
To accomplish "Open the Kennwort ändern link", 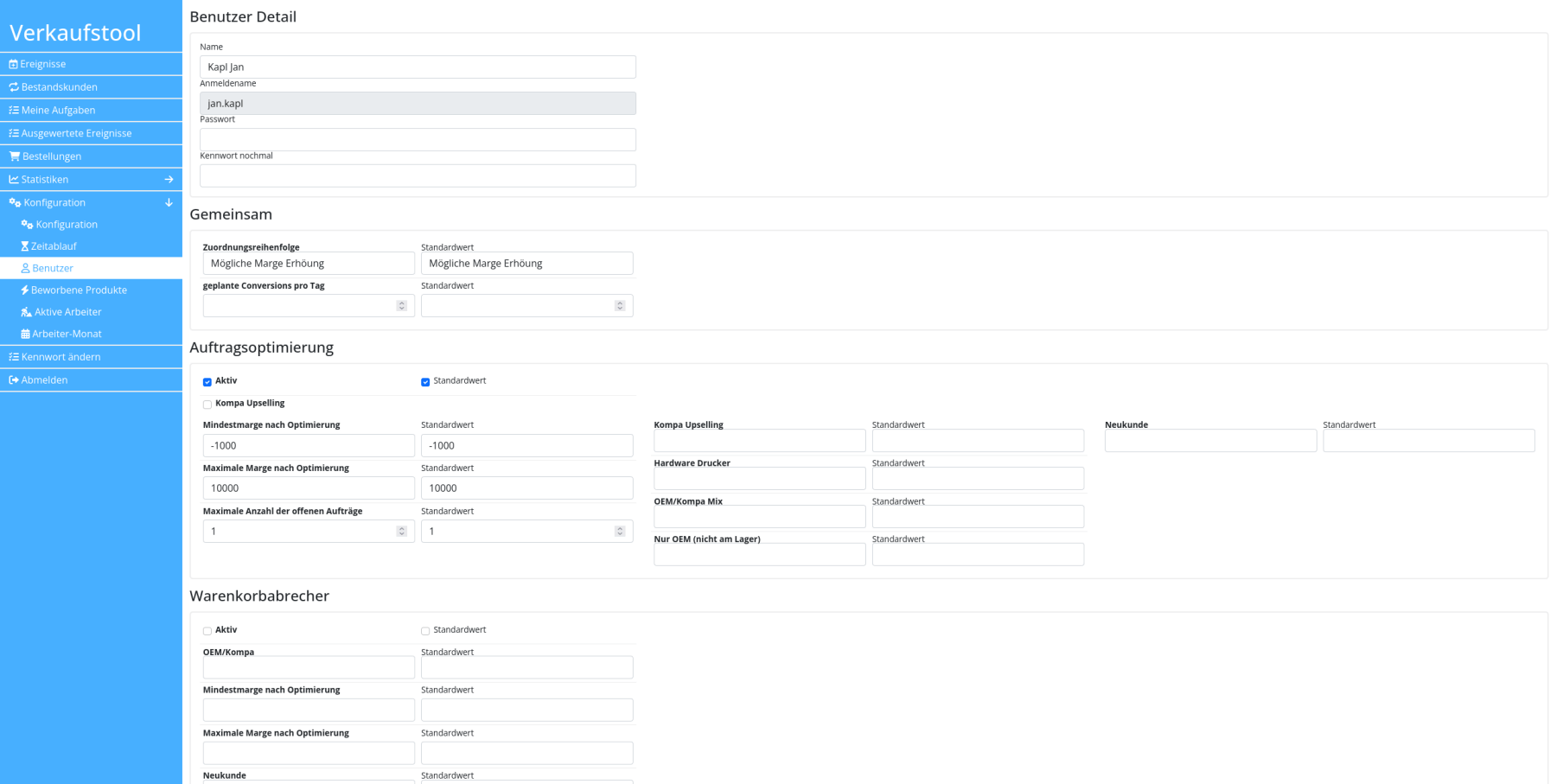I will point(61,357).
